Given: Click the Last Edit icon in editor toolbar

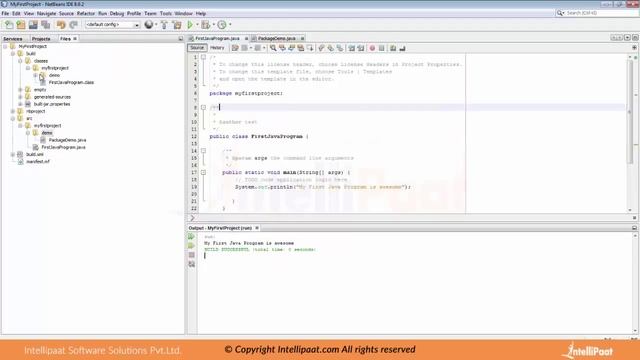Looking at the screenshot, I should point(235,48).
